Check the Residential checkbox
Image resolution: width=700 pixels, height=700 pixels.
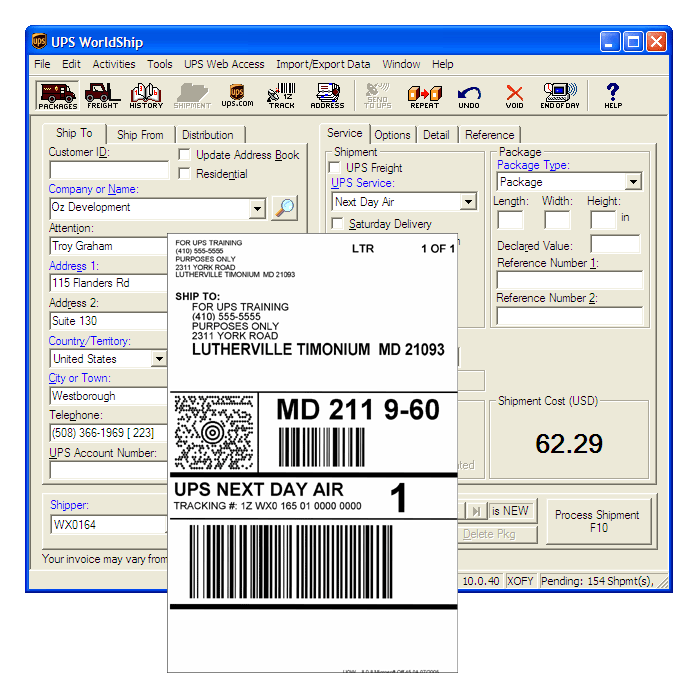(184, 174)
